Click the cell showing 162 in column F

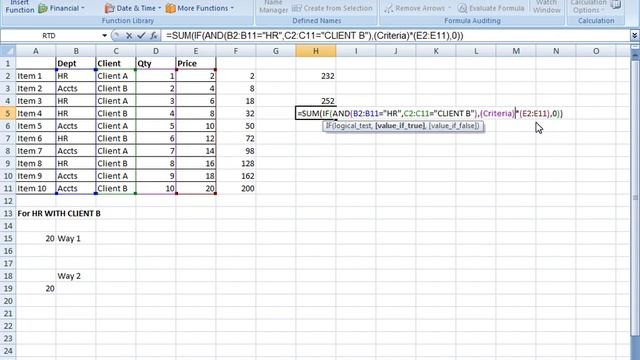pyautogui.click(x=236, y=176)
